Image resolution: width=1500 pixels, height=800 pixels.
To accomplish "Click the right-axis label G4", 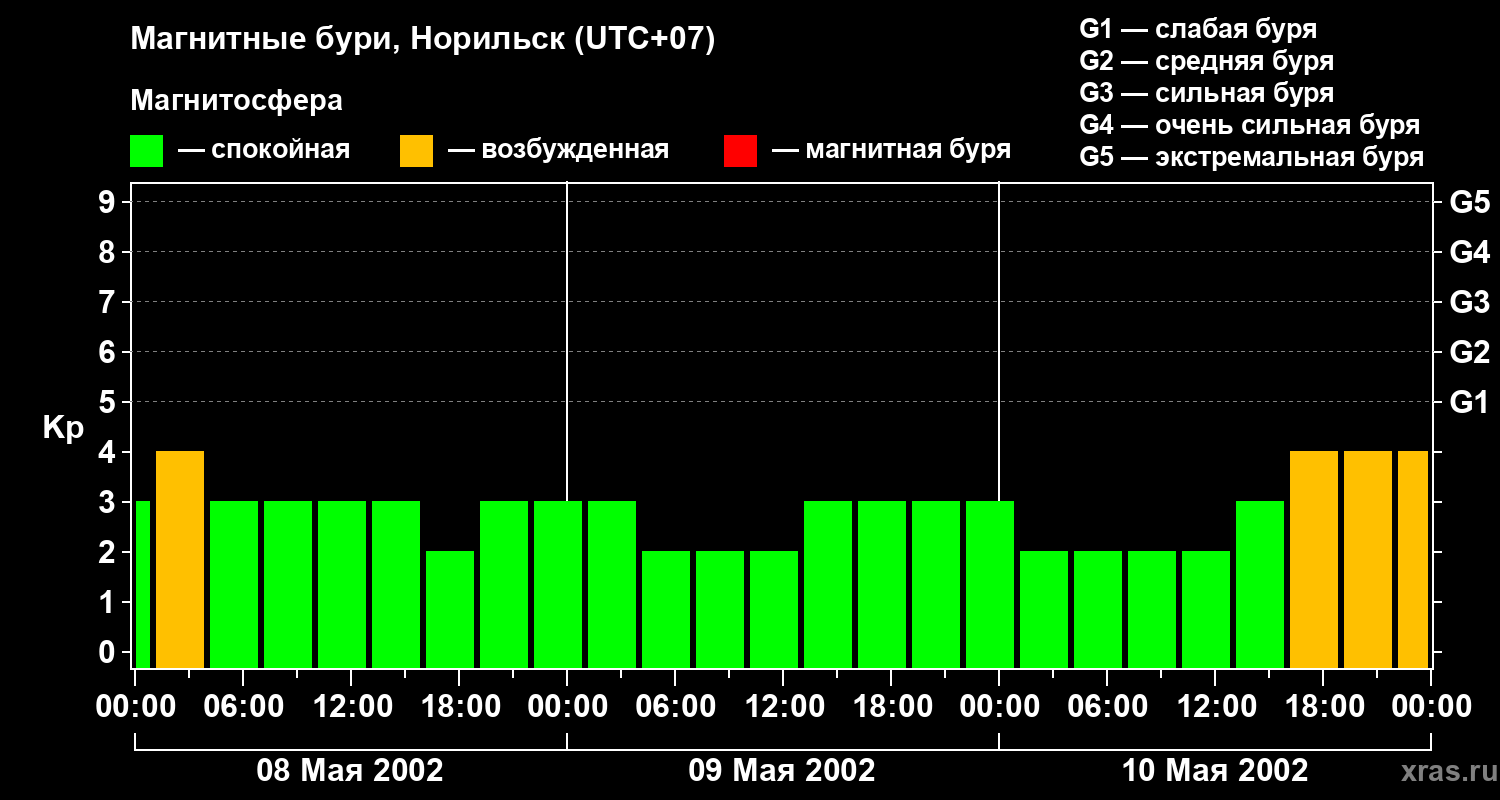I will point(1469,252).
